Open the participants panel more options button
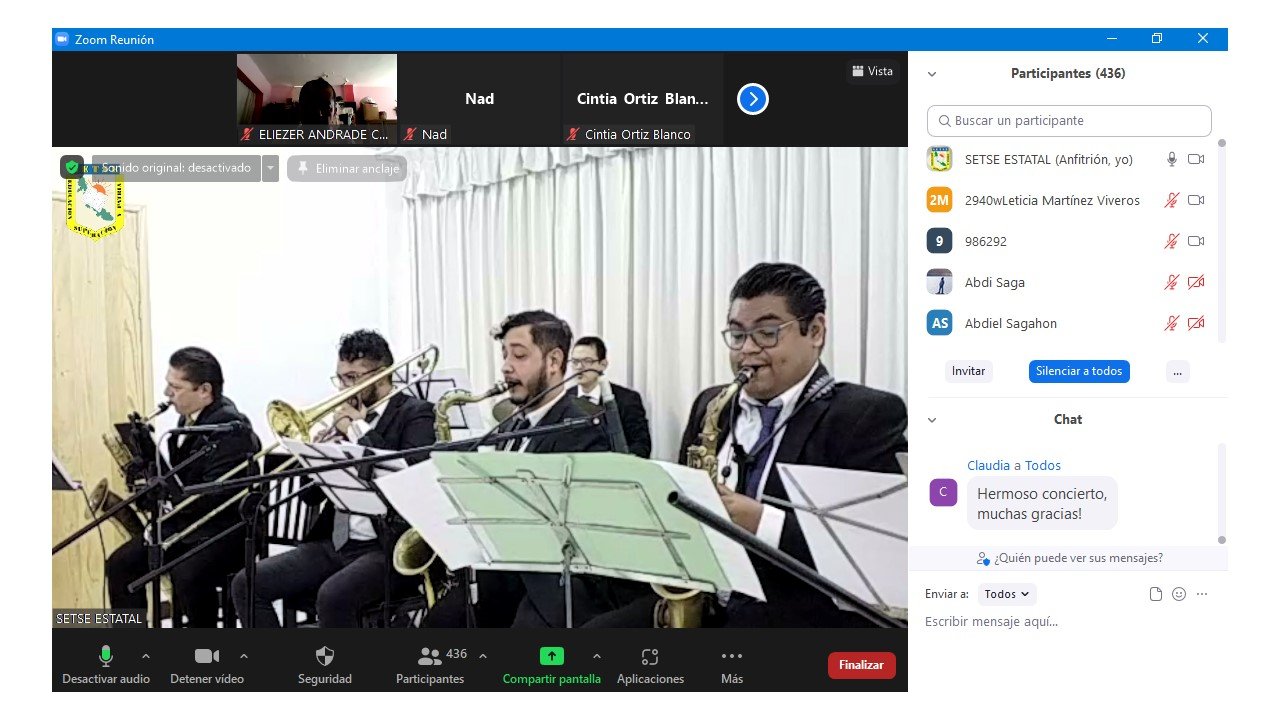The image size is (1280, 720). 1177,371
